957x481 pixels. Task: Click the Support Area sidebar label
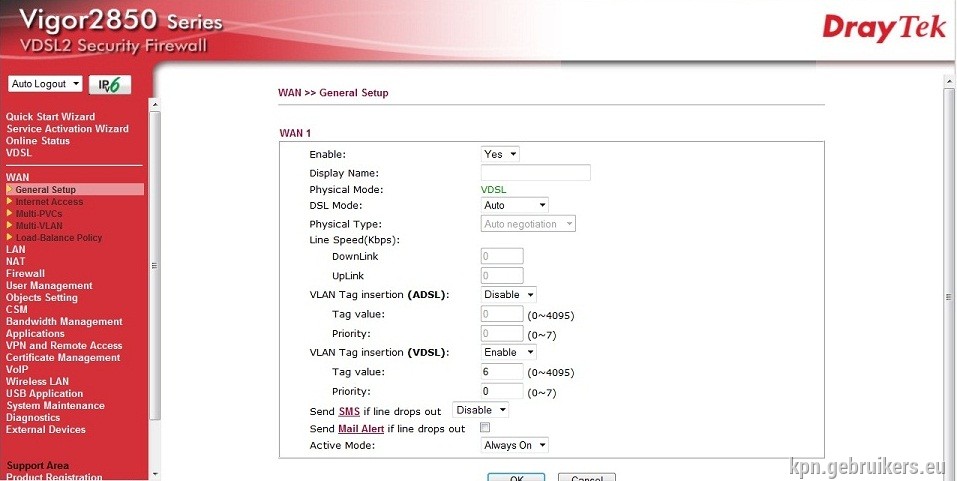point(37,466)
